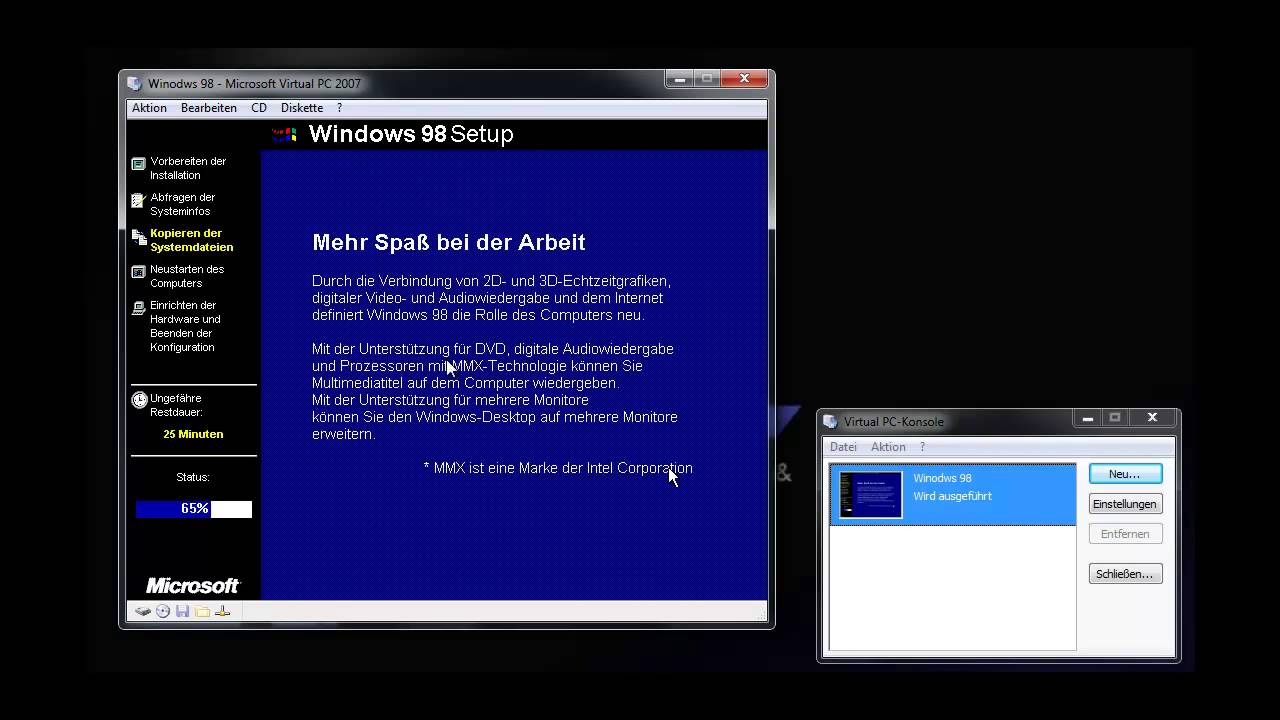This screenshot has height=720, width=1280.
Task: Click the Vorbereiten der Installation step icon
Action: click(x=139, y=164)
